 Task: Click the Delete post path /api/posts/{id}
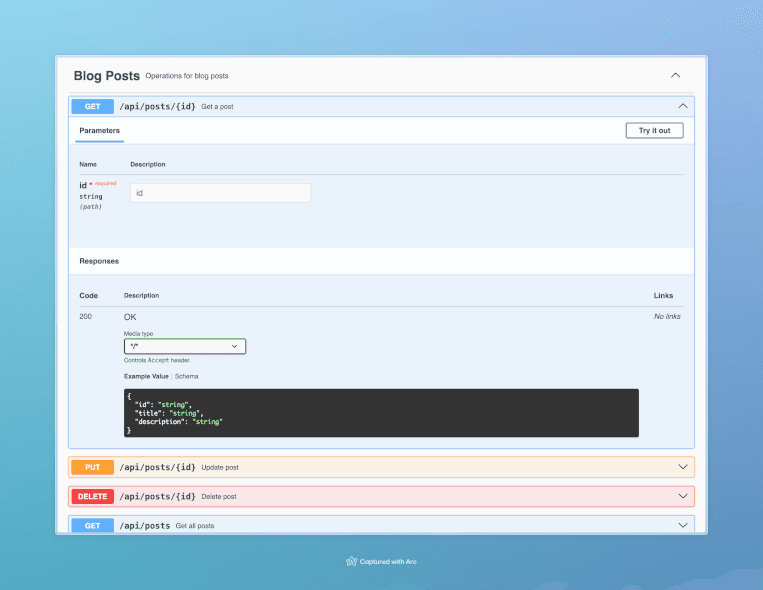(158, 496)
